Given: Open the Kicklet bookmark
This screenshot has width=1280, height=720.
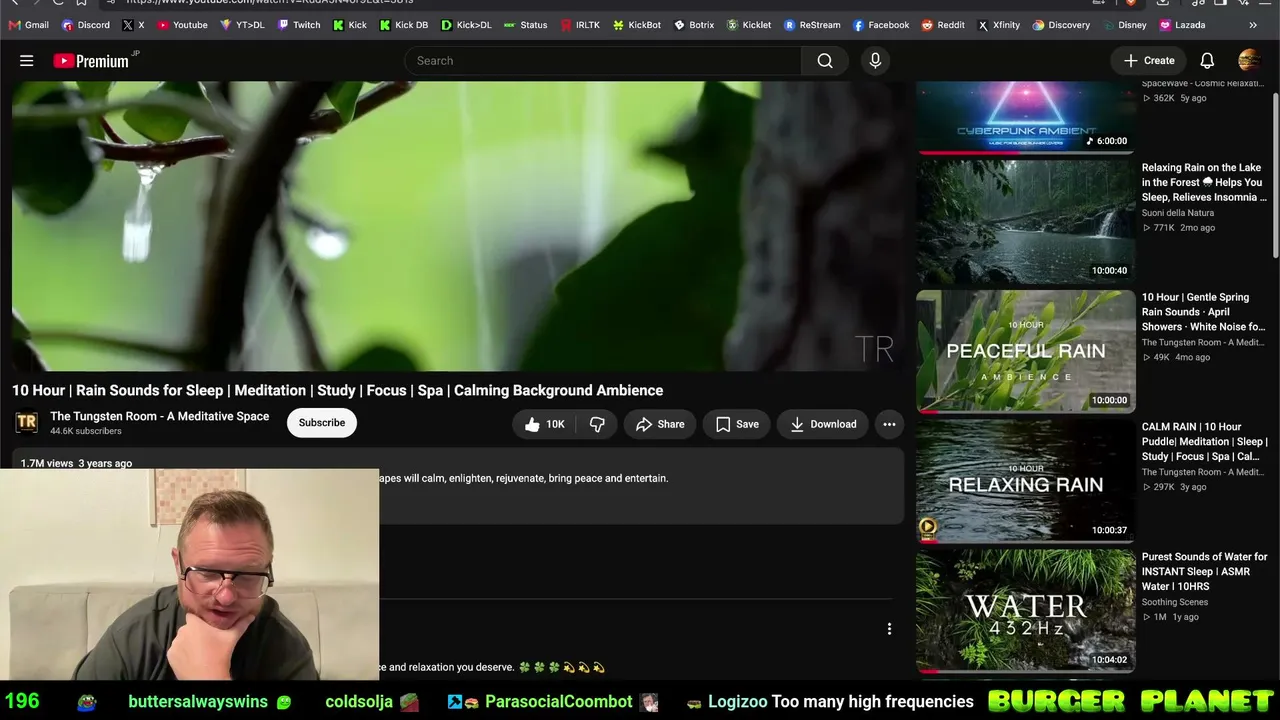Looking at the screenshot, I should pos(749,25).
